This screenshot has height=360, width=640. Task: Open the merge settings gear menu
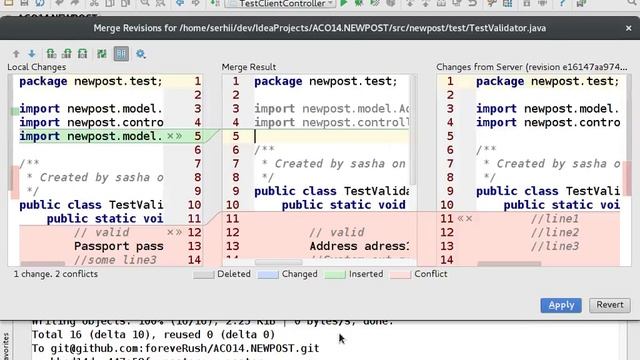(x=140, y=53)
